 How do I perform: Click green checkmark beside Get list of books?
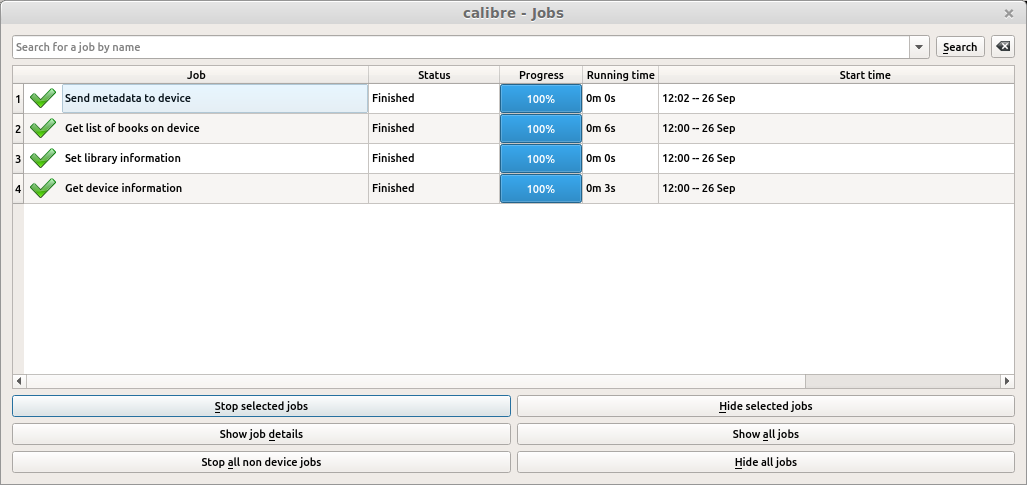[x=43, y=128]
